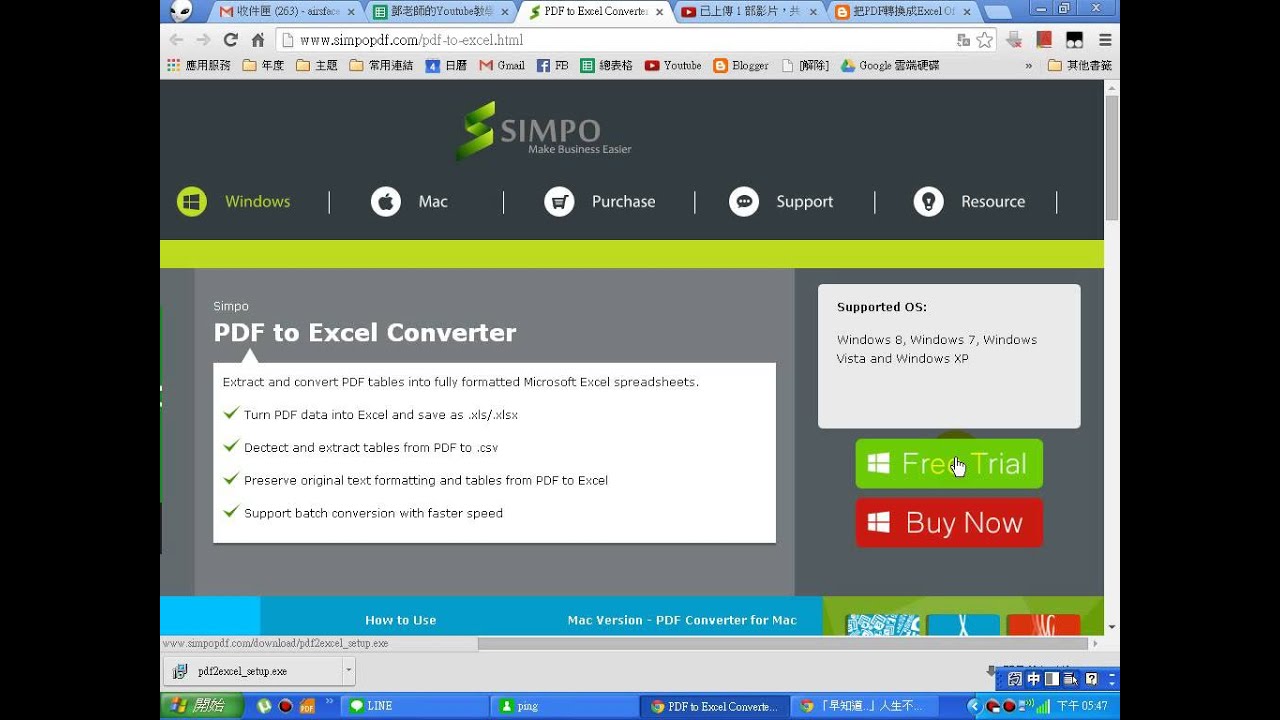Viewport: 1280px width, 720px height.
Task: Click the red Buy Now button
Action: click(x=949, y=523)
